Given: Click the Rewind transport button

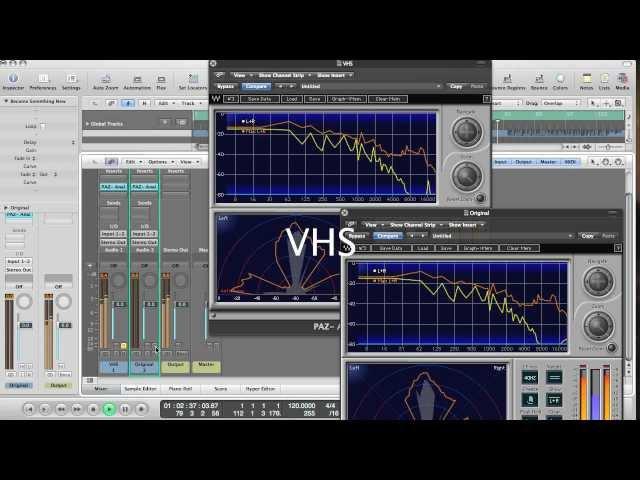Looking at the screenshot, I should pos(61,409).
